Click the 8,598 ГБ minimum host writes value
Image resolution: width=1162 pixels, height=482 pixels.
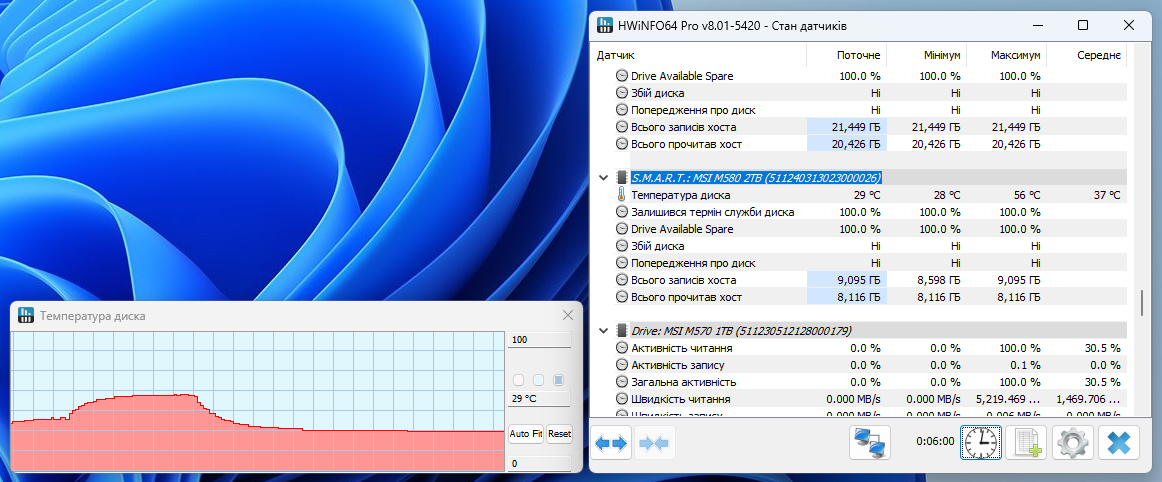pos(940,280)
